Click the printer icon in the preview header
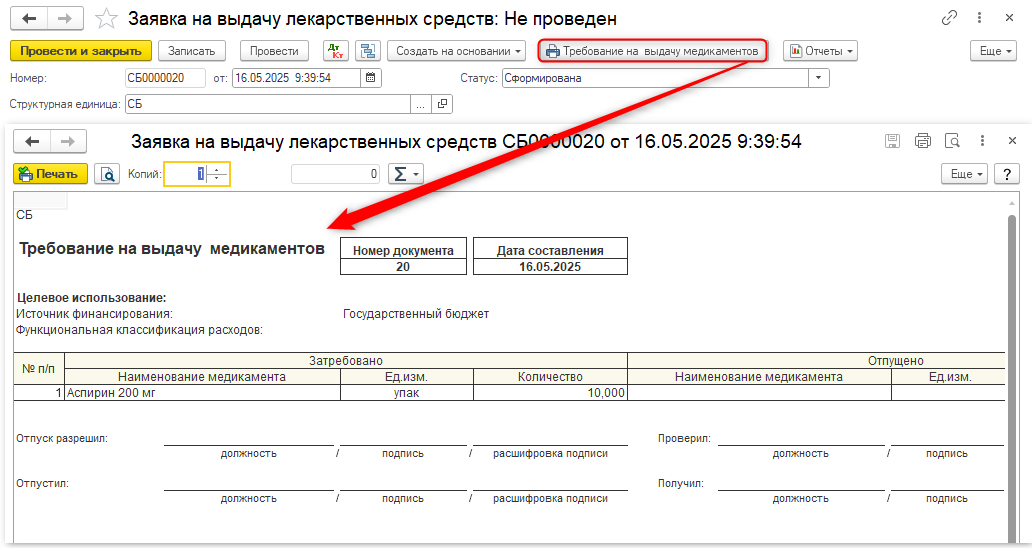1032x548 pixels. point(923,141)
